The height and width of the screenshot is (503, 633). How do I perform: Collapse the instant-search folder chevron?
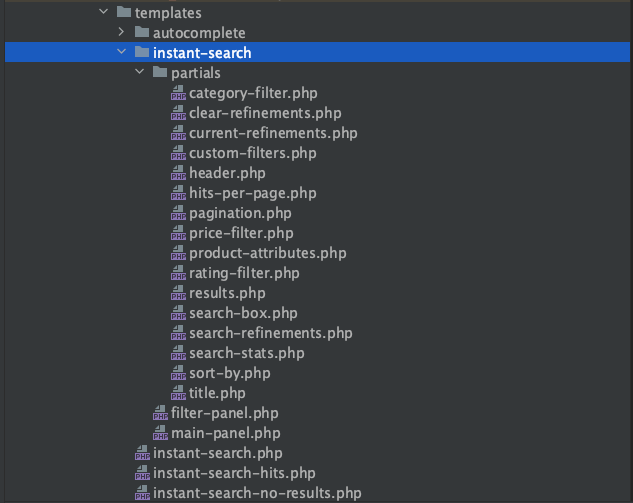click(122, 53)
